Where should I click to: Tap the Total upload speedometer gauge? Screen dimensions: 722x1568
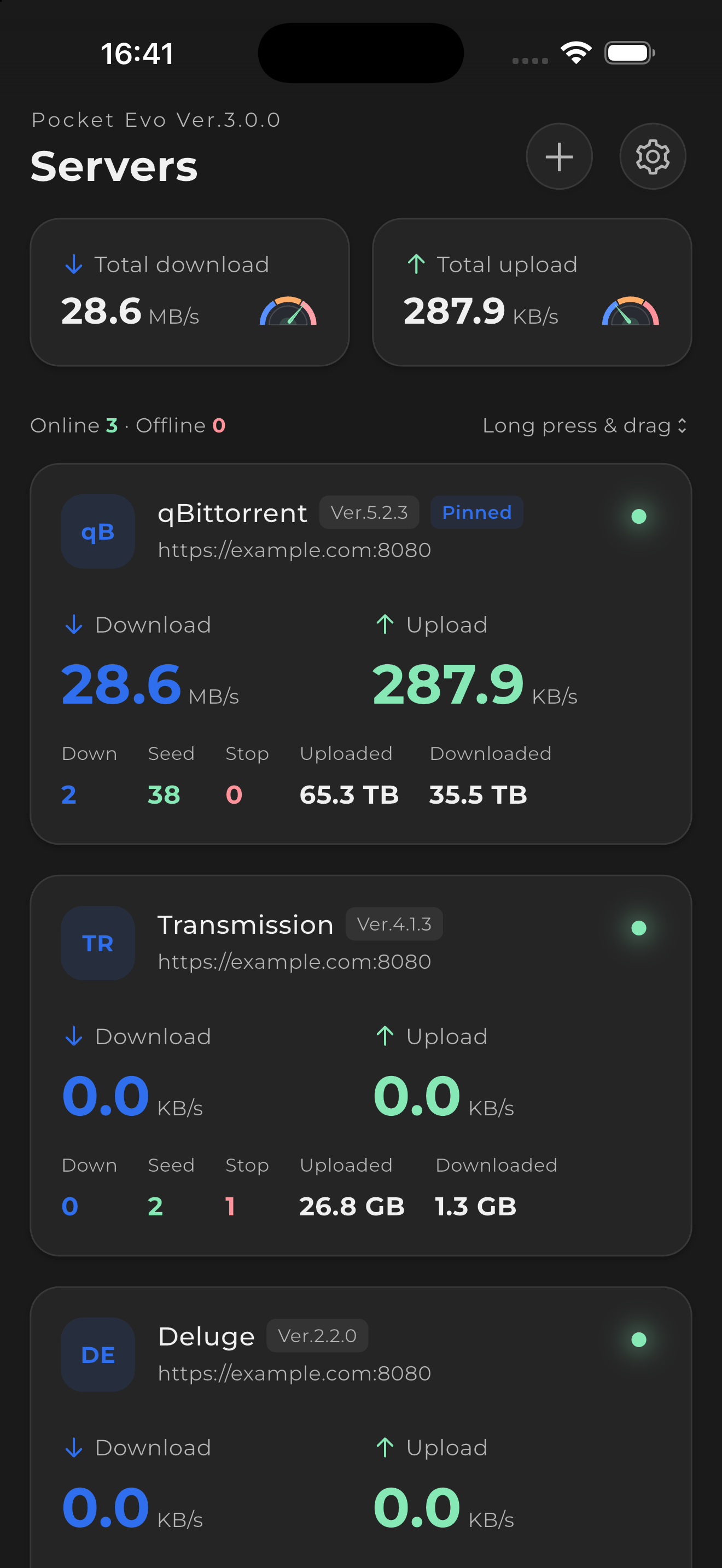(631, 311)
